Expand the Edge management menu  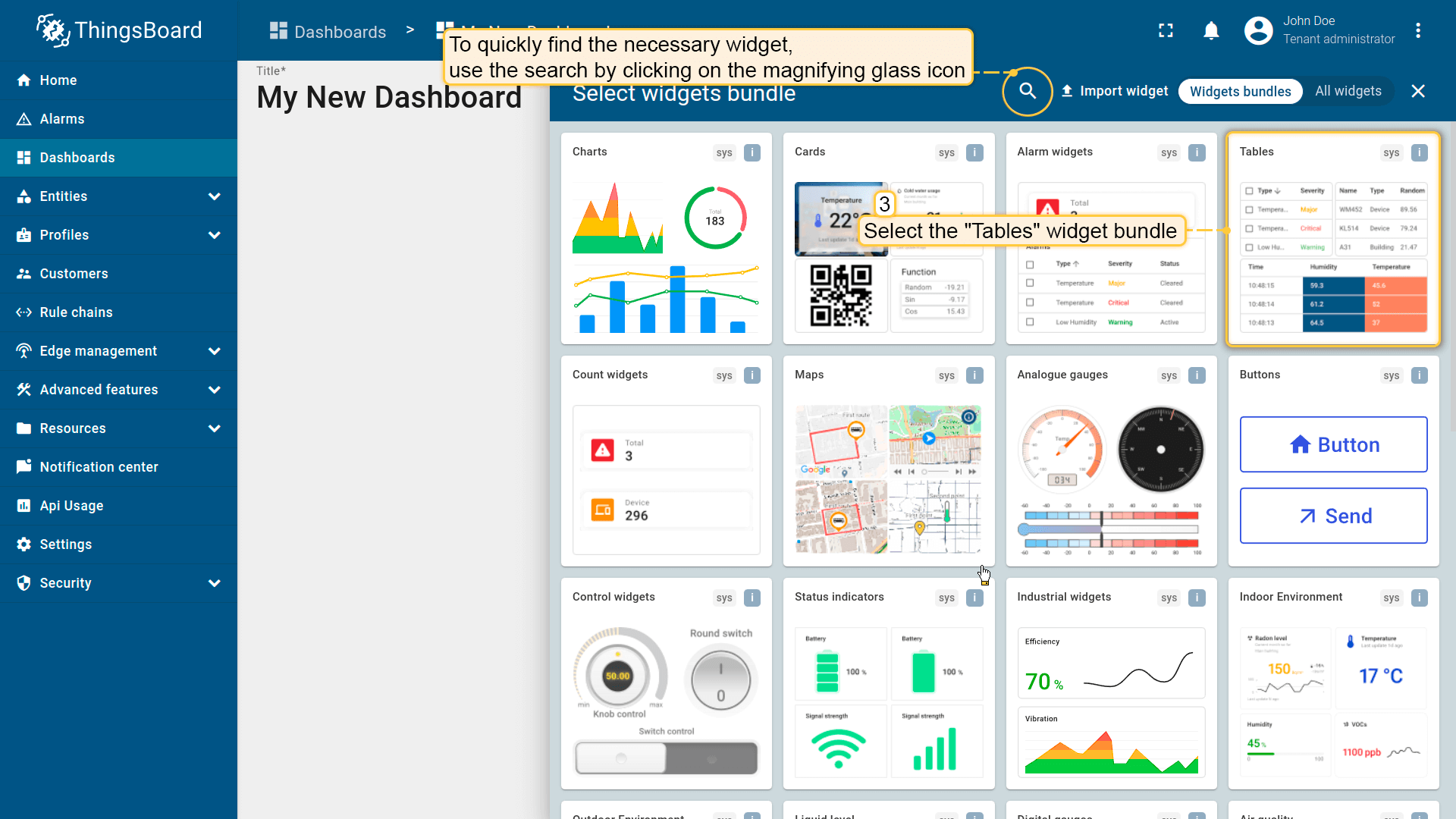click(118, 351)
